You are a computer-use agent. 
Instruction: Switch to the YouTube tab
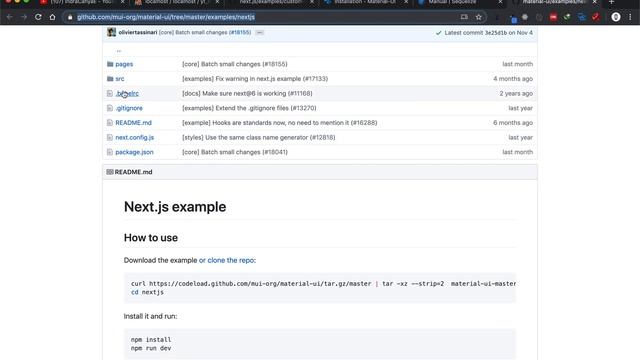tap(81, 2)
